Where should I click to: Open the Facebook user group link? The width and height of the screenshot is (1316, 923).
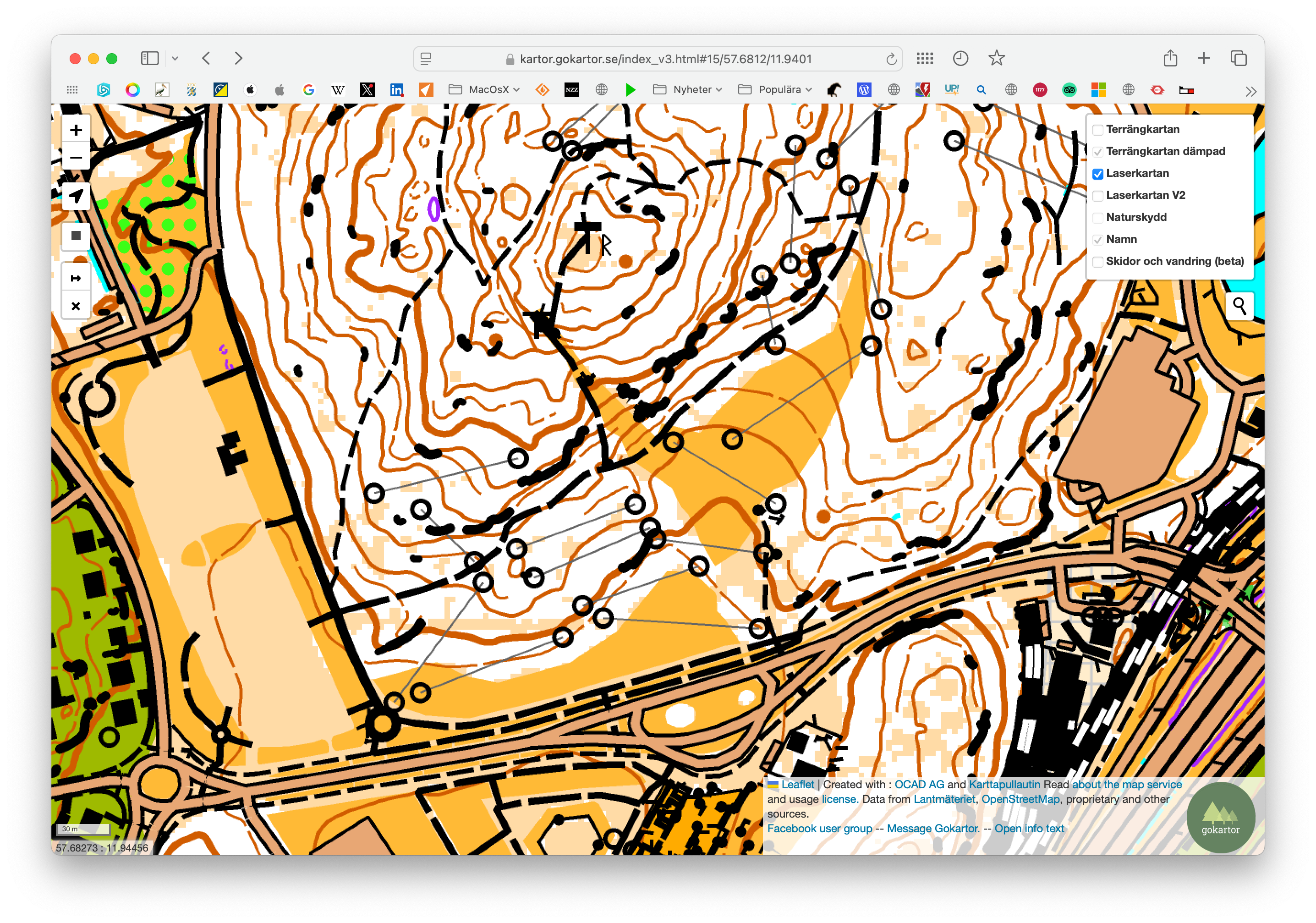(819, 829)
